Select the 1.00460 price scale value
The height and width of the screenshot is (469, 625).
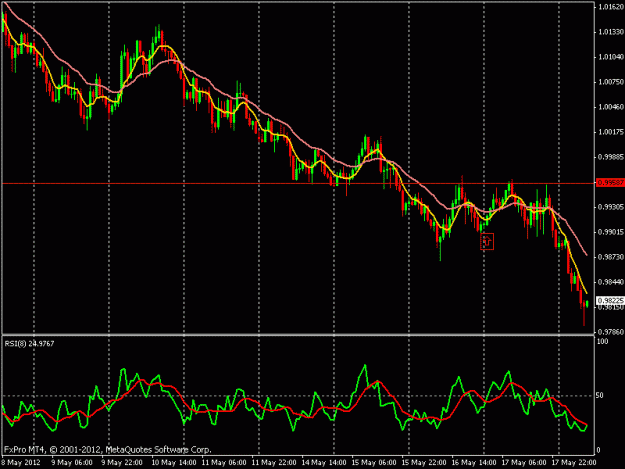pos(611,107)
